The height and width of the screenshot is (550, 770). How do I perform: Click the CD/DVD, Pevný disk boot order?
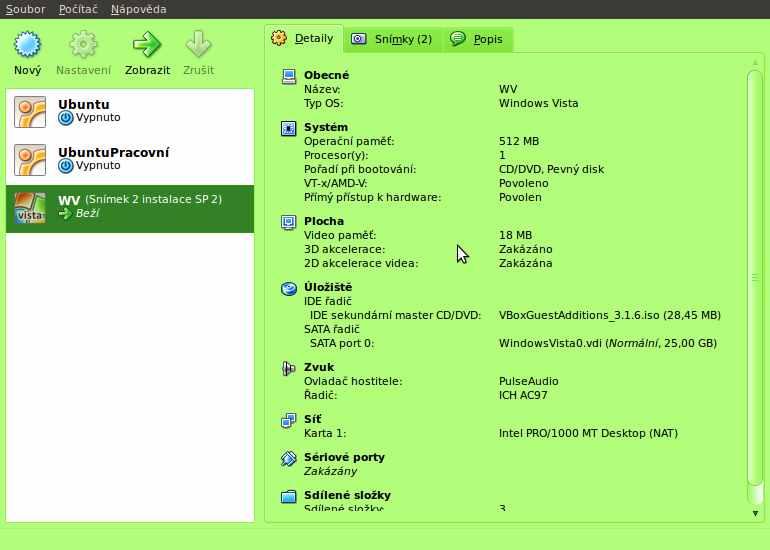(x=551, y=169)
